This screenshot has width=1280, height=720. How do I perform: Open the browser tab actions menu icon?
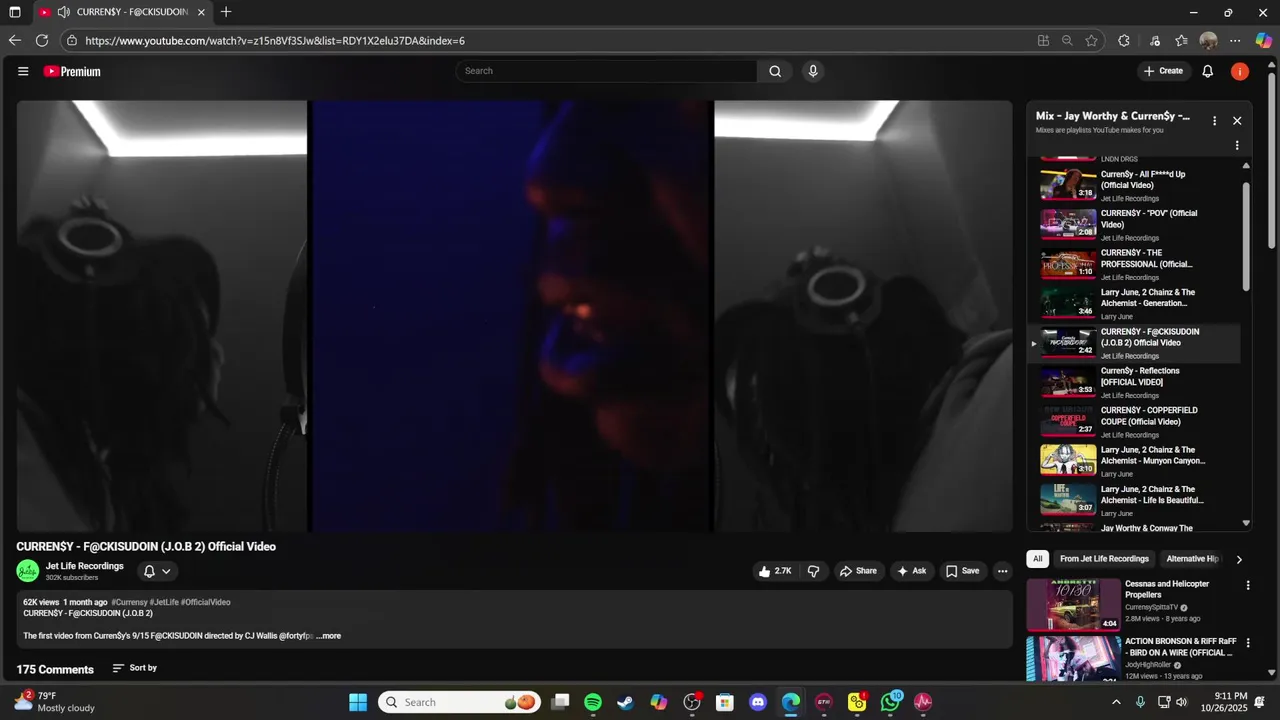click(x=15, y=12)
